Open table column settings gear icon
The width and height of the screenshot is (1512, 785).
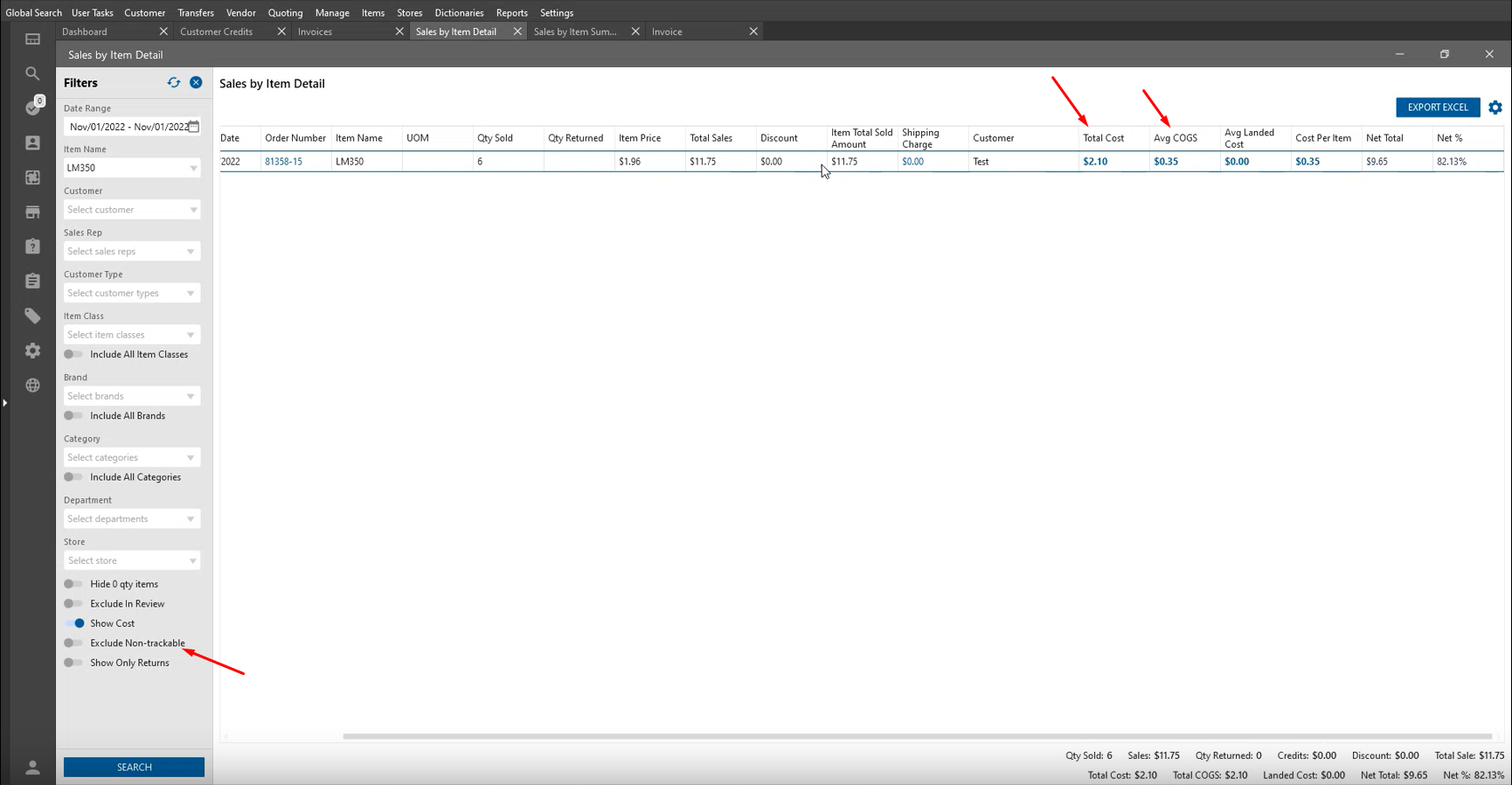(1495, 108)
